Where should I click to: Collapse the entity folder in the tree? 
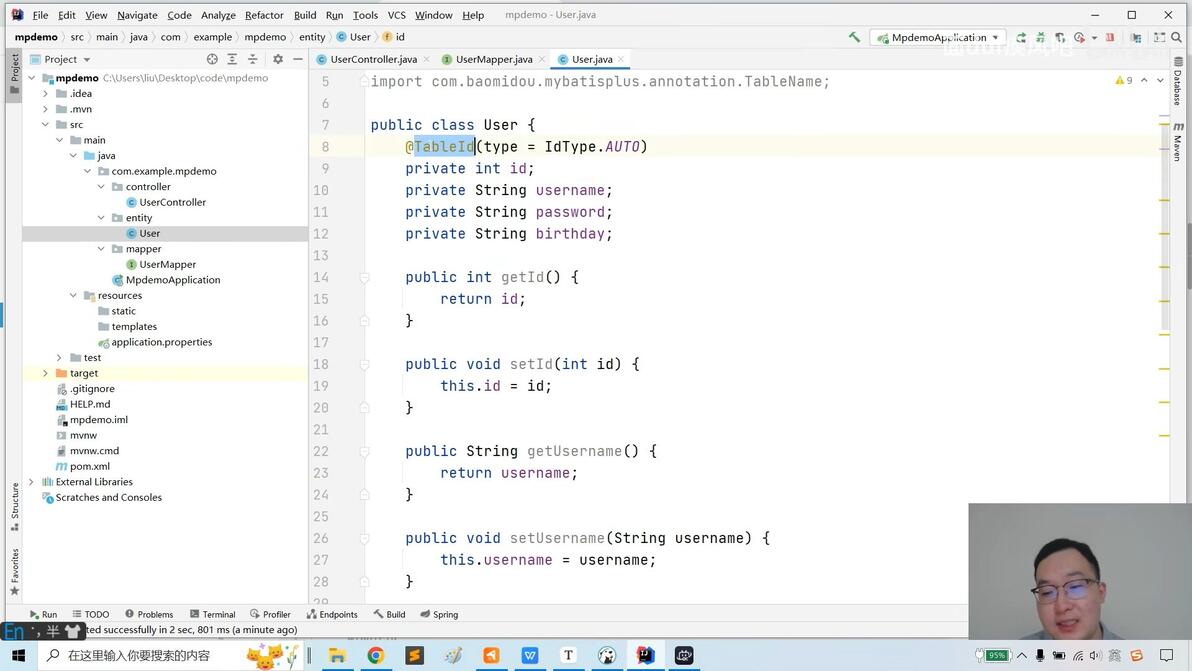click(x=101, y=218)
